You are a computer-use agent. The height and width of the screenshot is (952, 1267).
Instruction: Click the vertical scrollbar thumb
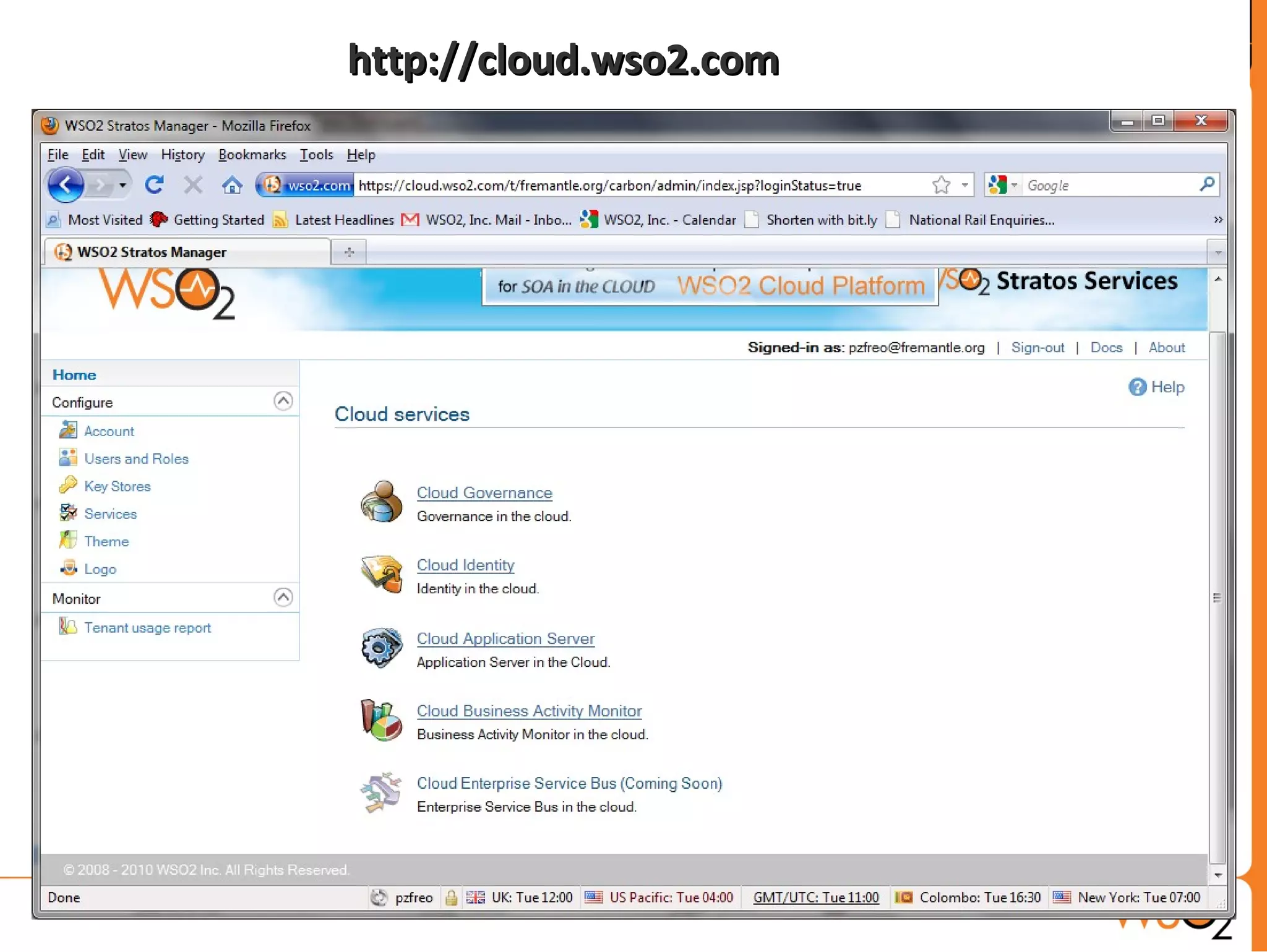click(x=1217, y=598)
